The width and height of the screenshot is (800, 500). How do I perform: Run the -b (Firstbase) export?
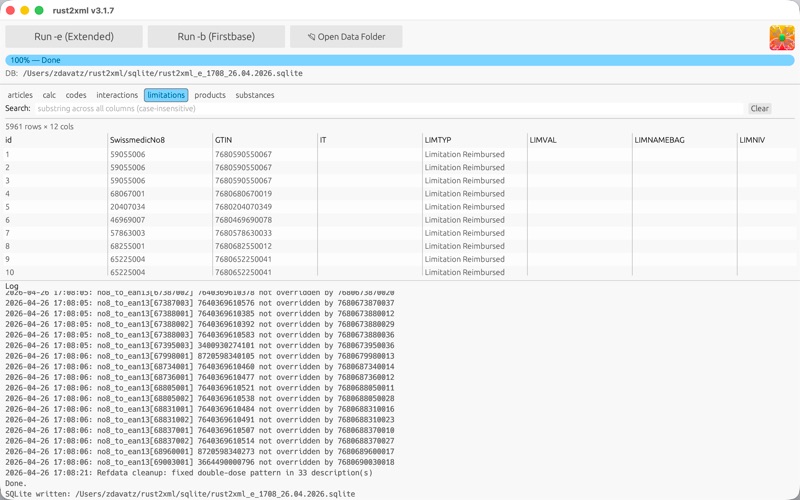tap(216, 37)
